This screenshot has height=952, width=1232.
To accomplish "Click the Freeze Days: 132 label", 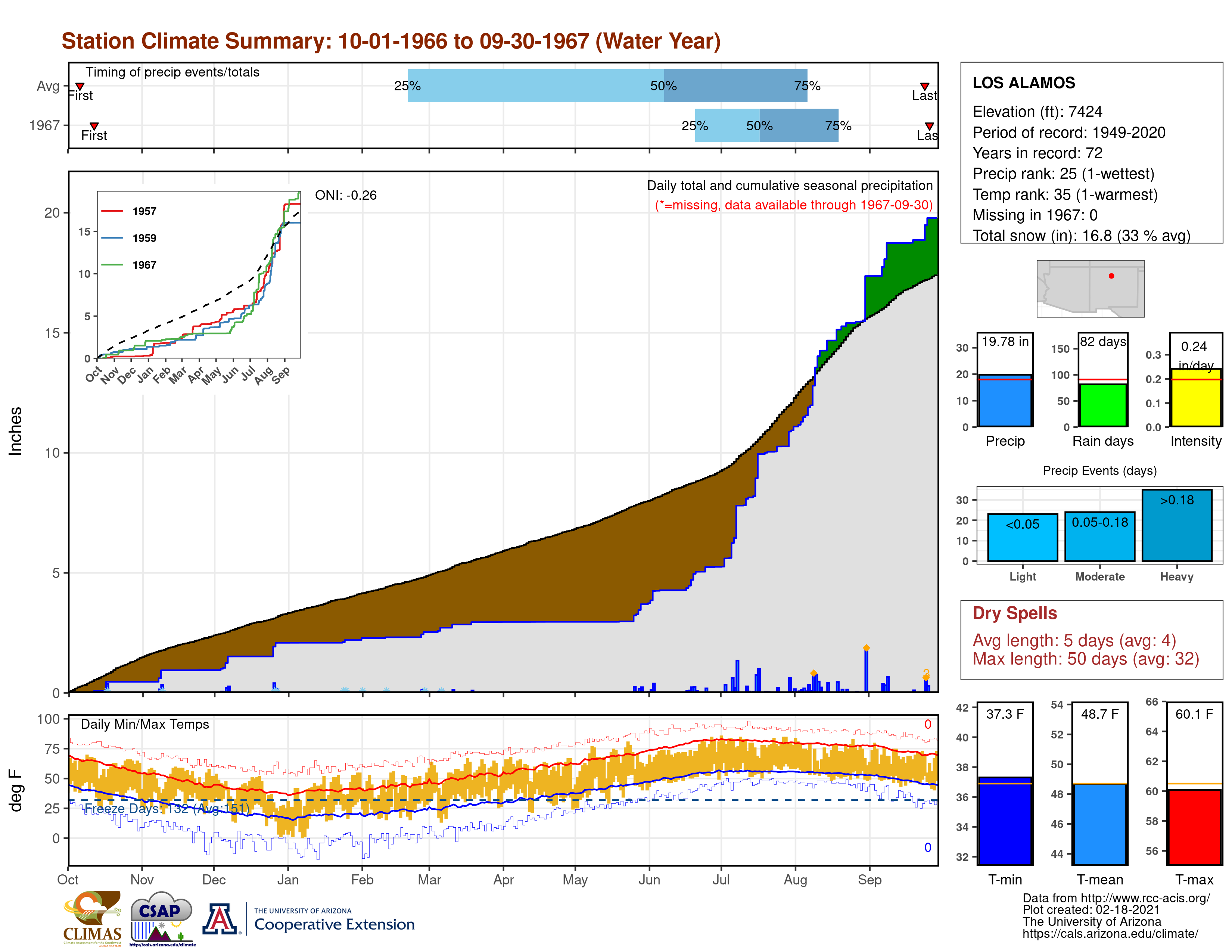I will click(x=167, y=809).
